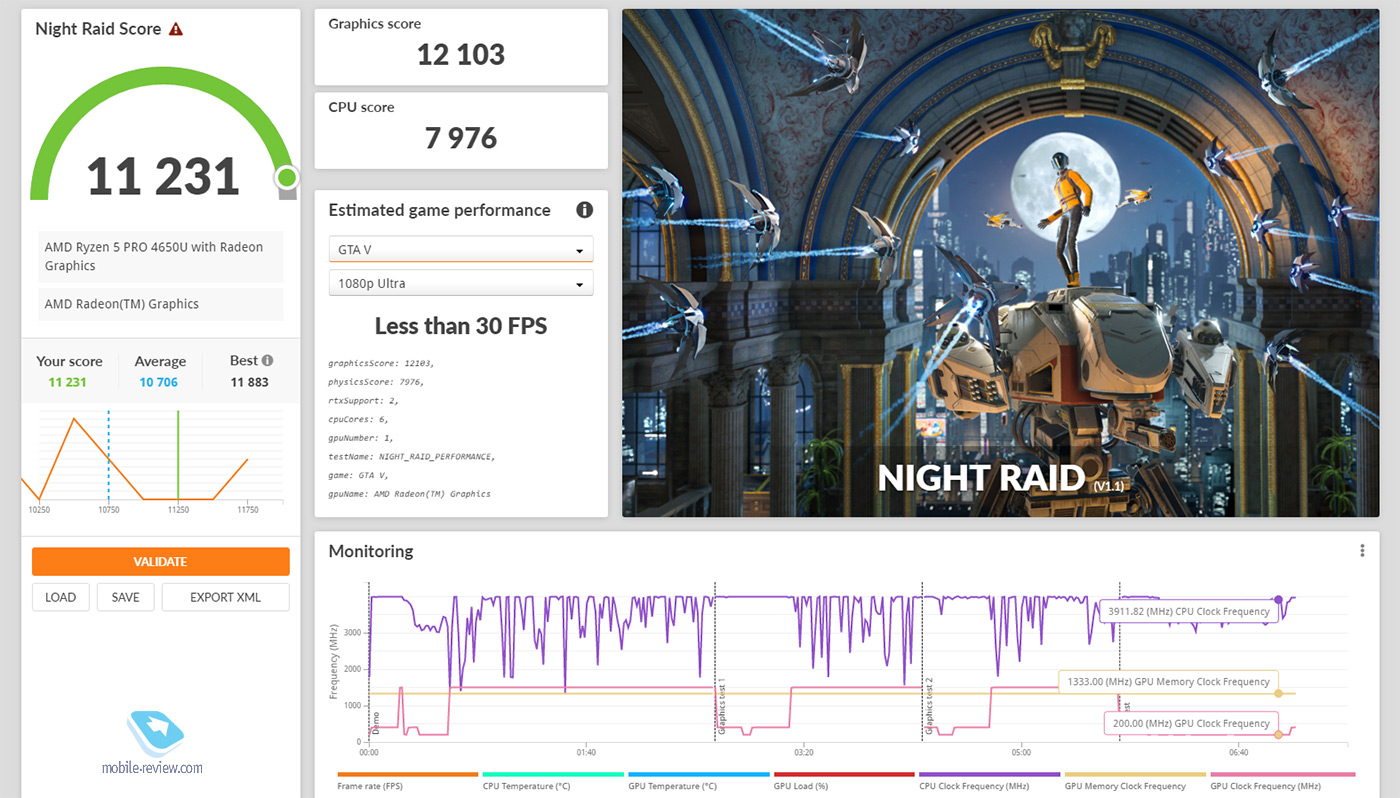Click the SAVE button
The image size is (1400, 798).
[x=126, y=597]
